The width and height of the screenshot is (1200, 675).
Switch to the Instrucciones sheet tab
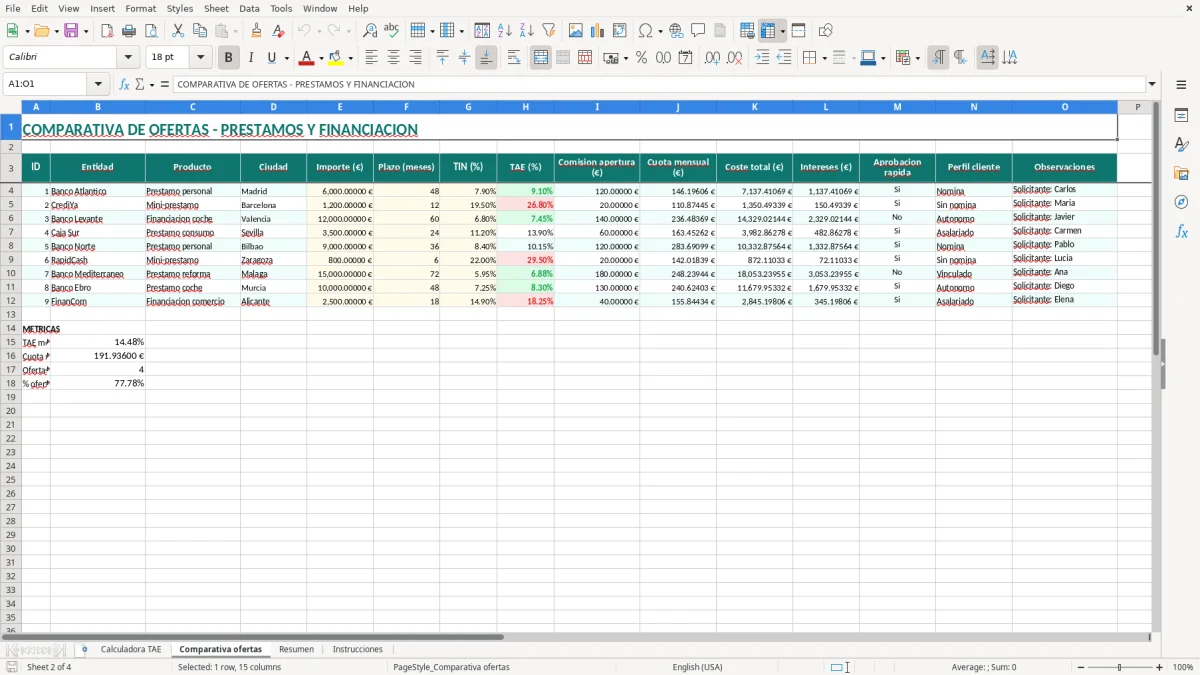point(357,650)
